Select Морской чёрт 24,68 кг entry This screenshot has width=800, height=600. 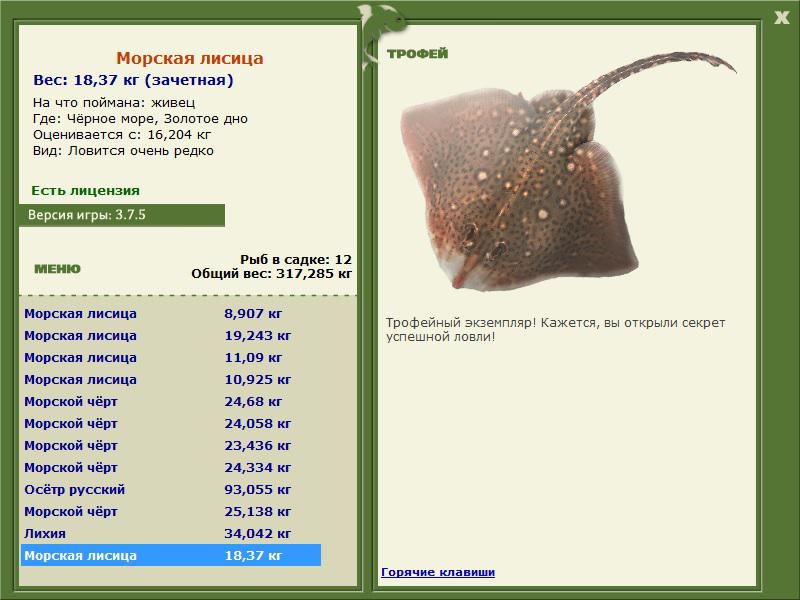tap(170, 401)
